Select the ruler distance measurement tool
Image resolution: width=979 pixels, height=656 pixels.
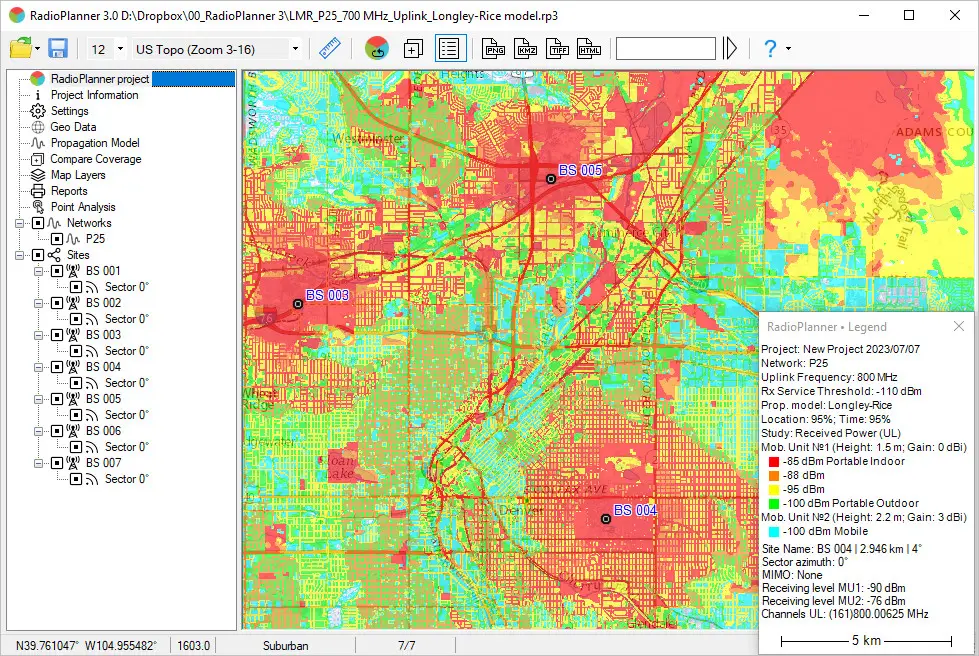point(330,48)
